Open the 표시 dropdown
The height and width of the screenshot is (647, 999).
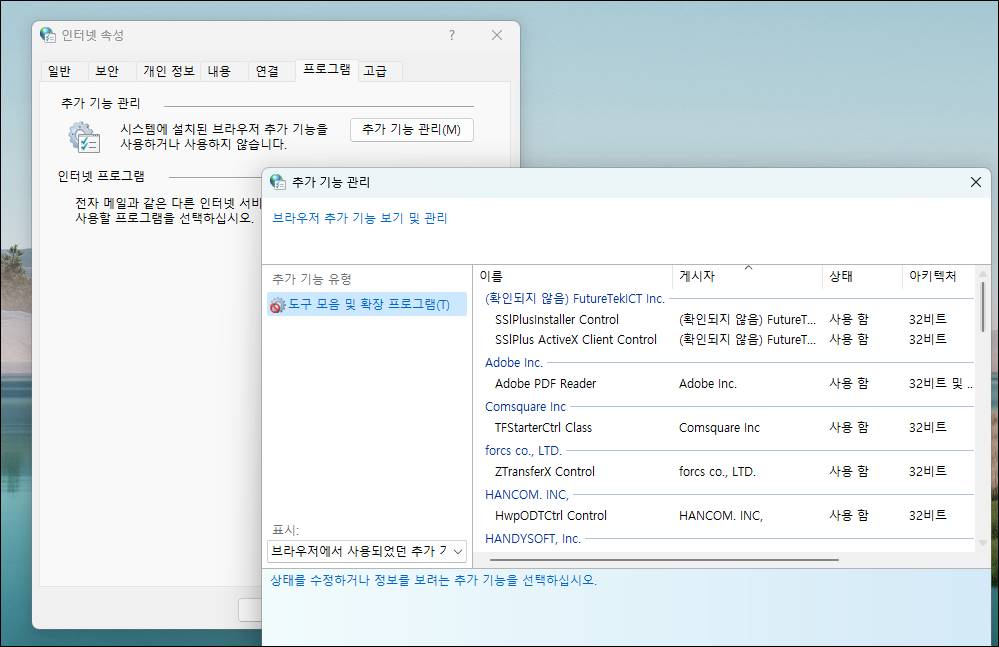coord(366,550)
